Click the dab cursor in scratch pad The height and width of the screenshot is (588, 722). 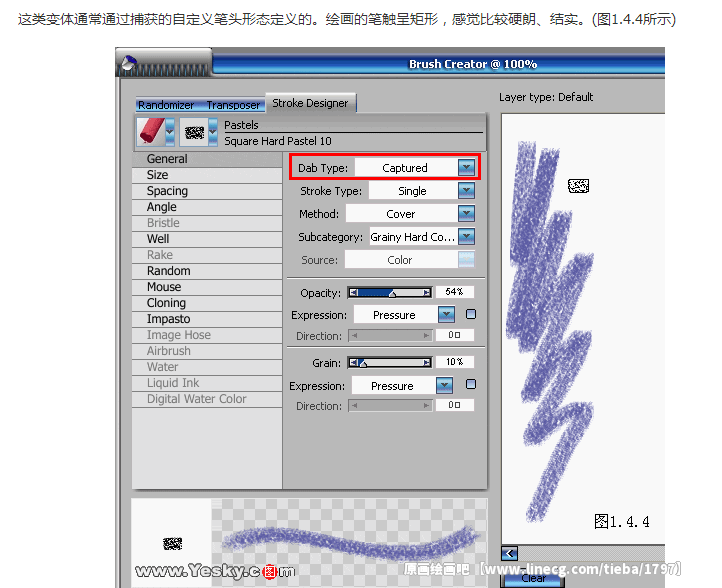pyautogui.click(x=578, y=186)
